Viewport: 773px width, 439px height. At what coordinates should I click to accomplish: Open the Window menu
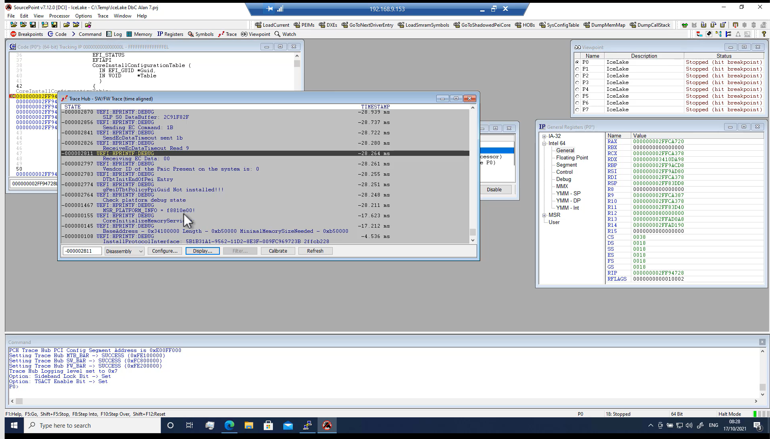tap(122, 16)
